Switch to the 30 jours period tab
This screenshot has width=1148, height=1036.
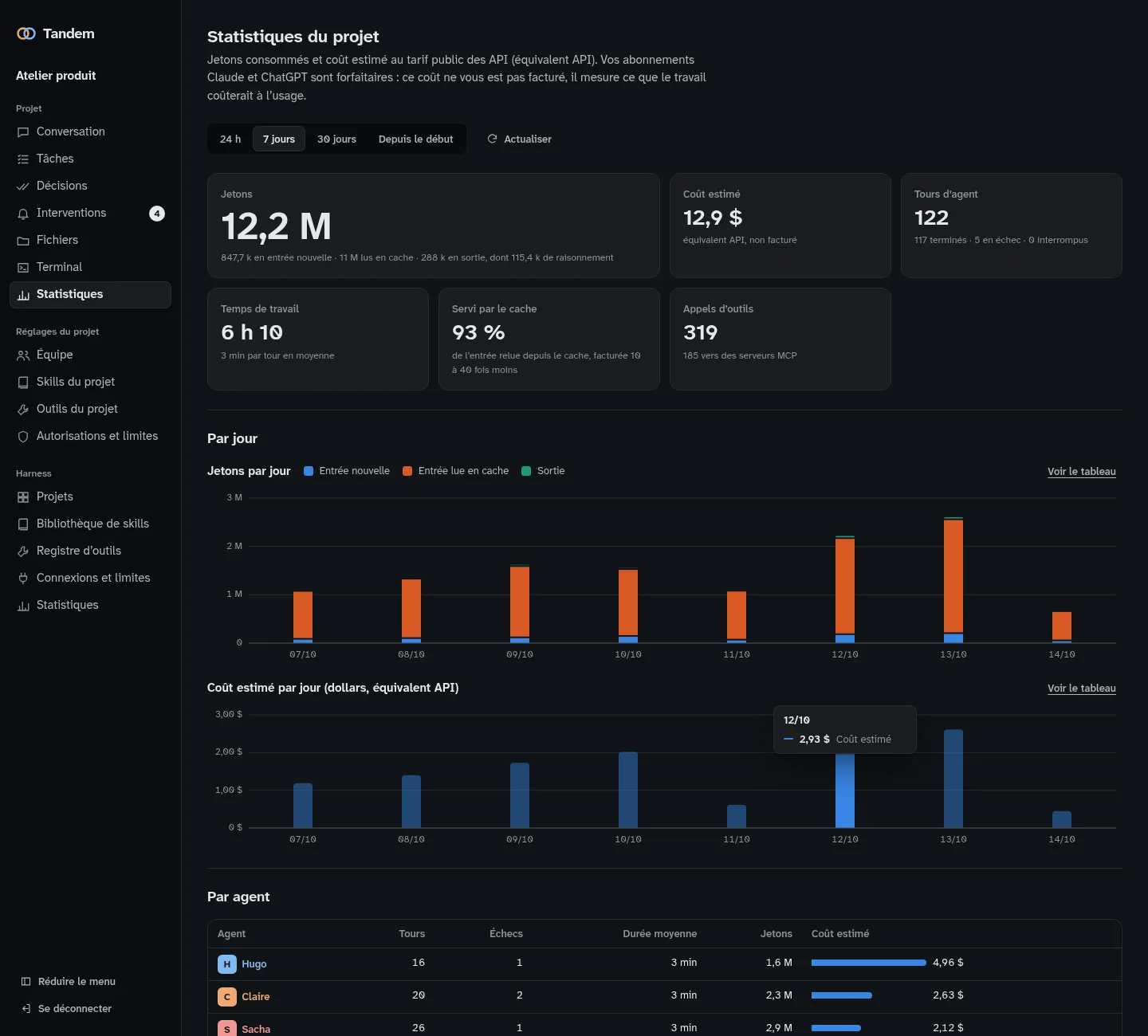[336, 139]
